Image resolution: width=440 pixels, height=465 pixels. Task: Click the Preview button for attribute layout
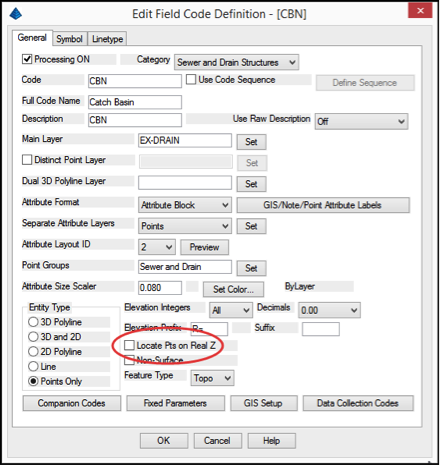tap(204, 247)
